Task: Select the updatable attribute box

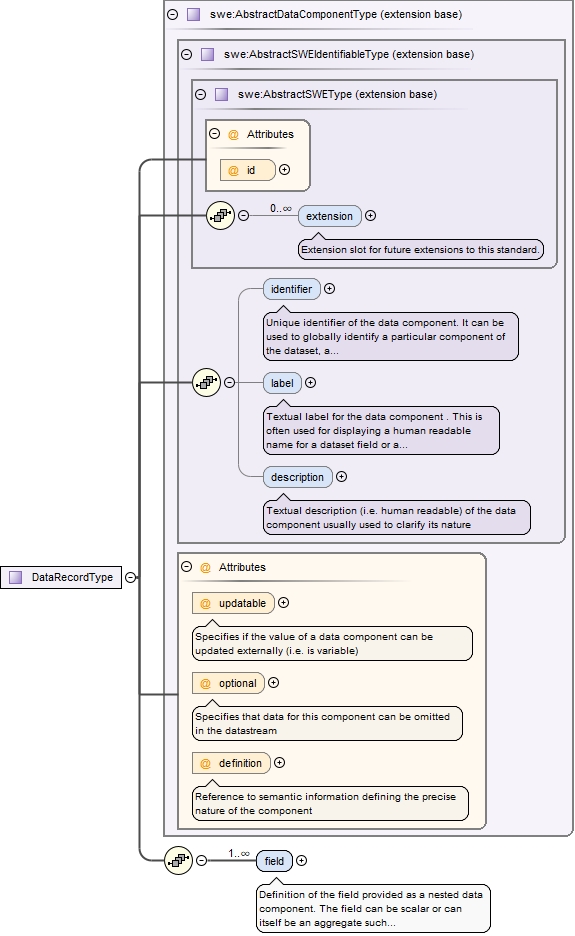Action: click(233, 603)
